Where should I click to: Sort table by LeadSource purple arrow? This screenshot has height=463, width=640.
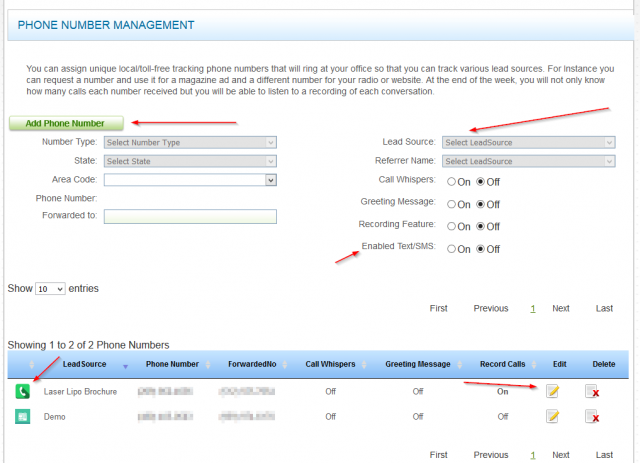click(x=125, y=367)
